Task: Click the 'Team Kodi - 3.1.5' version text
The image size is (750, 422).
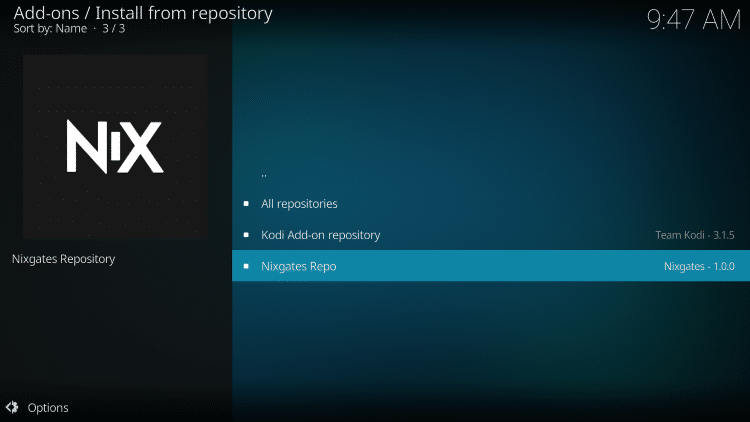Action: (695, 235)
